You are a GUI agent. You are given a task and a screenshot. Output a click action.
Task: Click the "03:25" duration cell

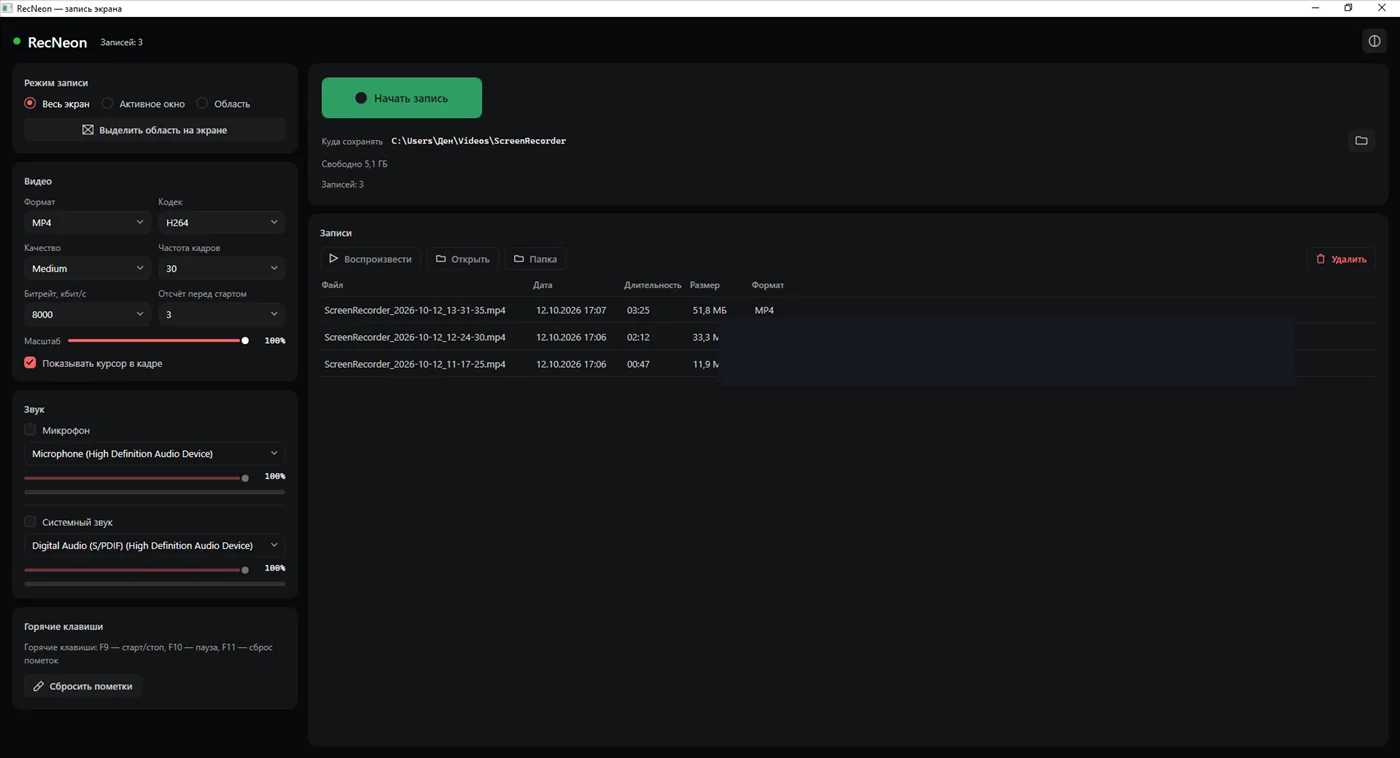pos(638,310)
